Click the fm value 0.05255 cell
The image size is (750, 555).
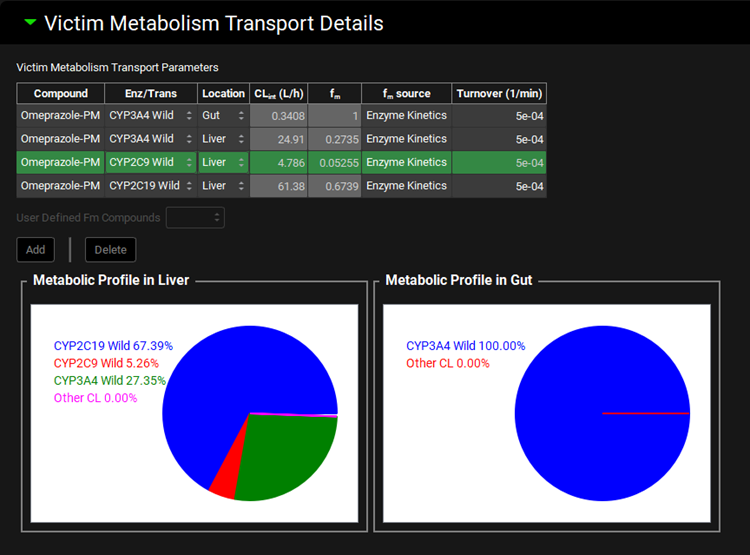(334, 162)
